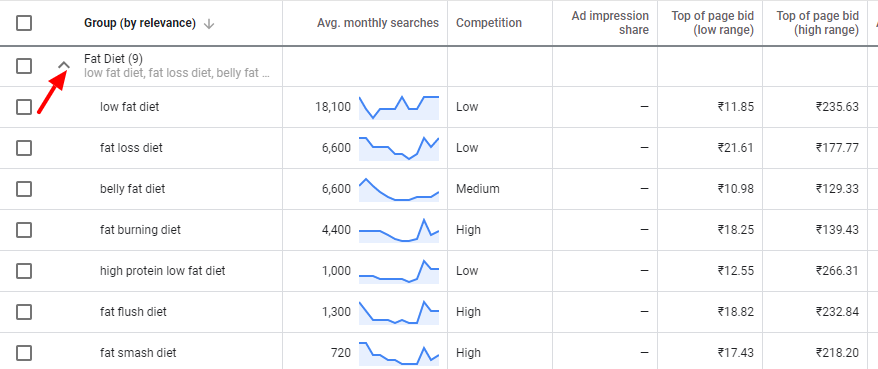
Task: Sort by Ad impression share header
Action: coord(610,23)
